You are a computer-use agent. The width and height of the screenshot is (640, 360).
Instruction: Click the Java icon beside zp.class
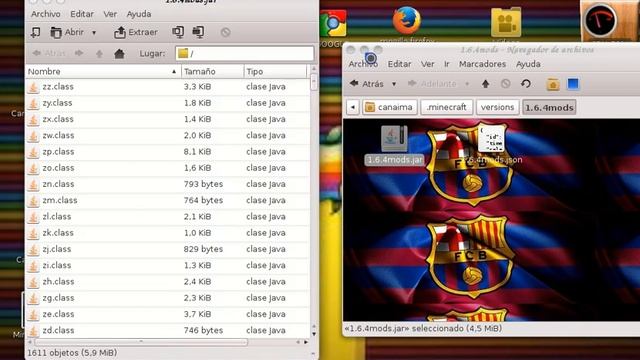tap(33, 152)
